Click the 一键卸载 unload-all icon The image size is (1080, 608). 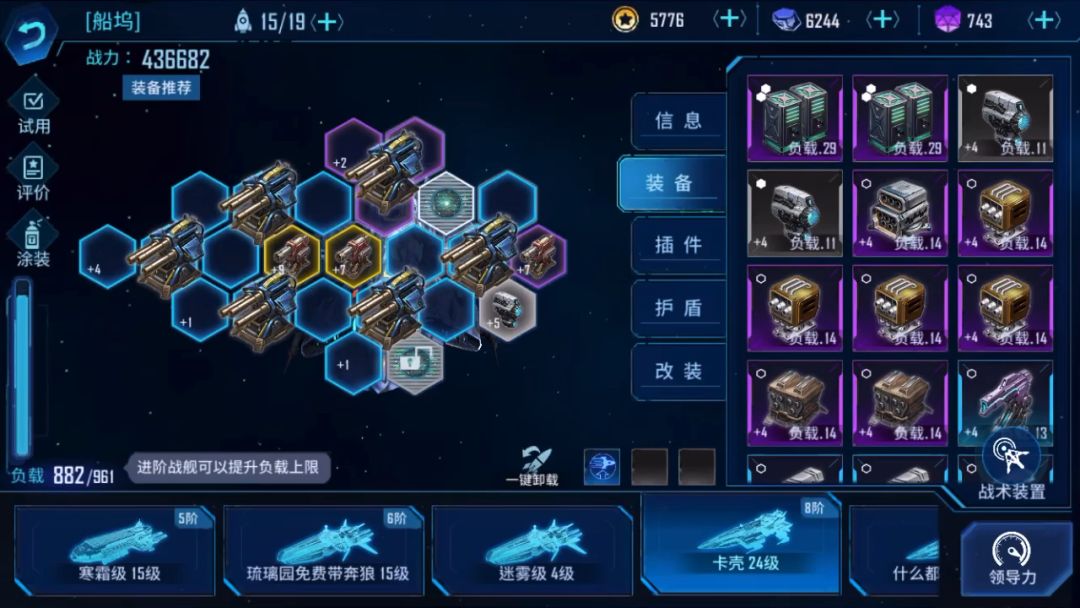pyautogui.click(x=532, y=465)
